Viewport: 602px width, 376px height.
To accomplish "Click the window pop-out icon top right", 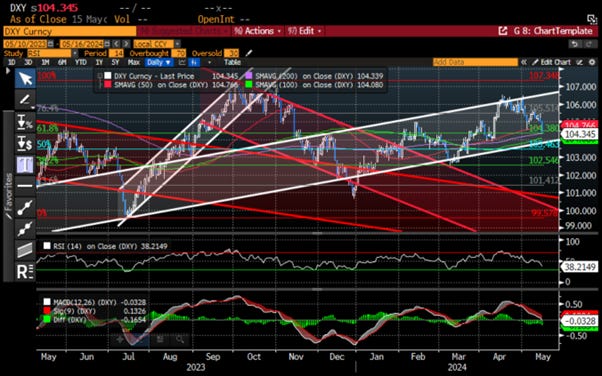I will (592, 19).
